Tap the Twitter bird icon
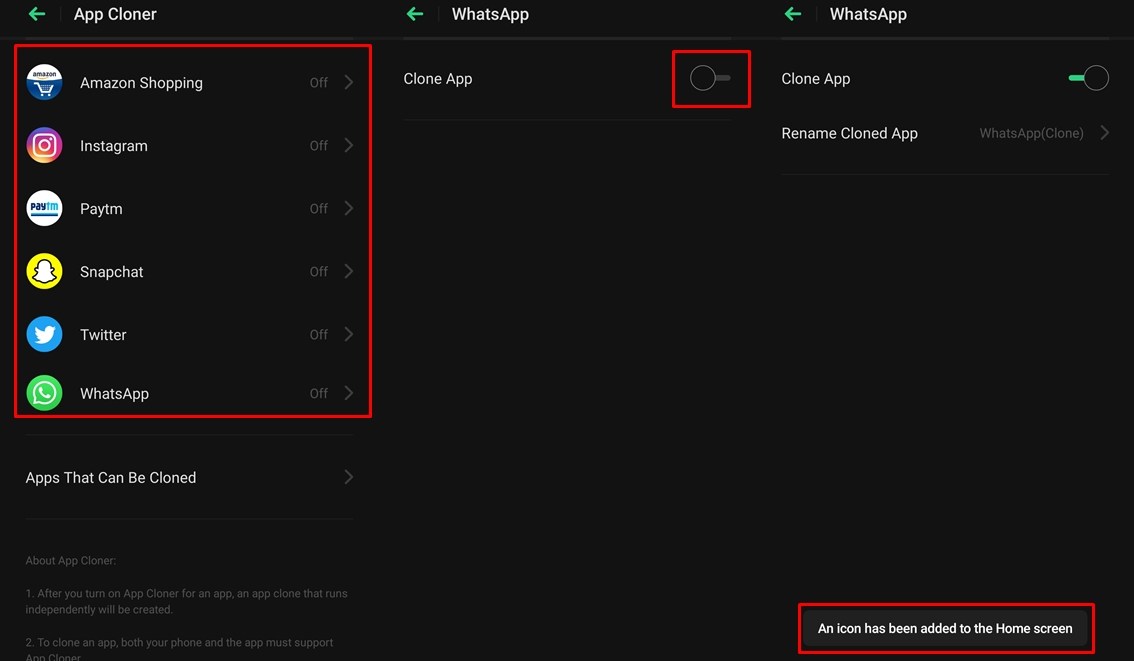Screen dimensions: 1134x661 [44, 334]
